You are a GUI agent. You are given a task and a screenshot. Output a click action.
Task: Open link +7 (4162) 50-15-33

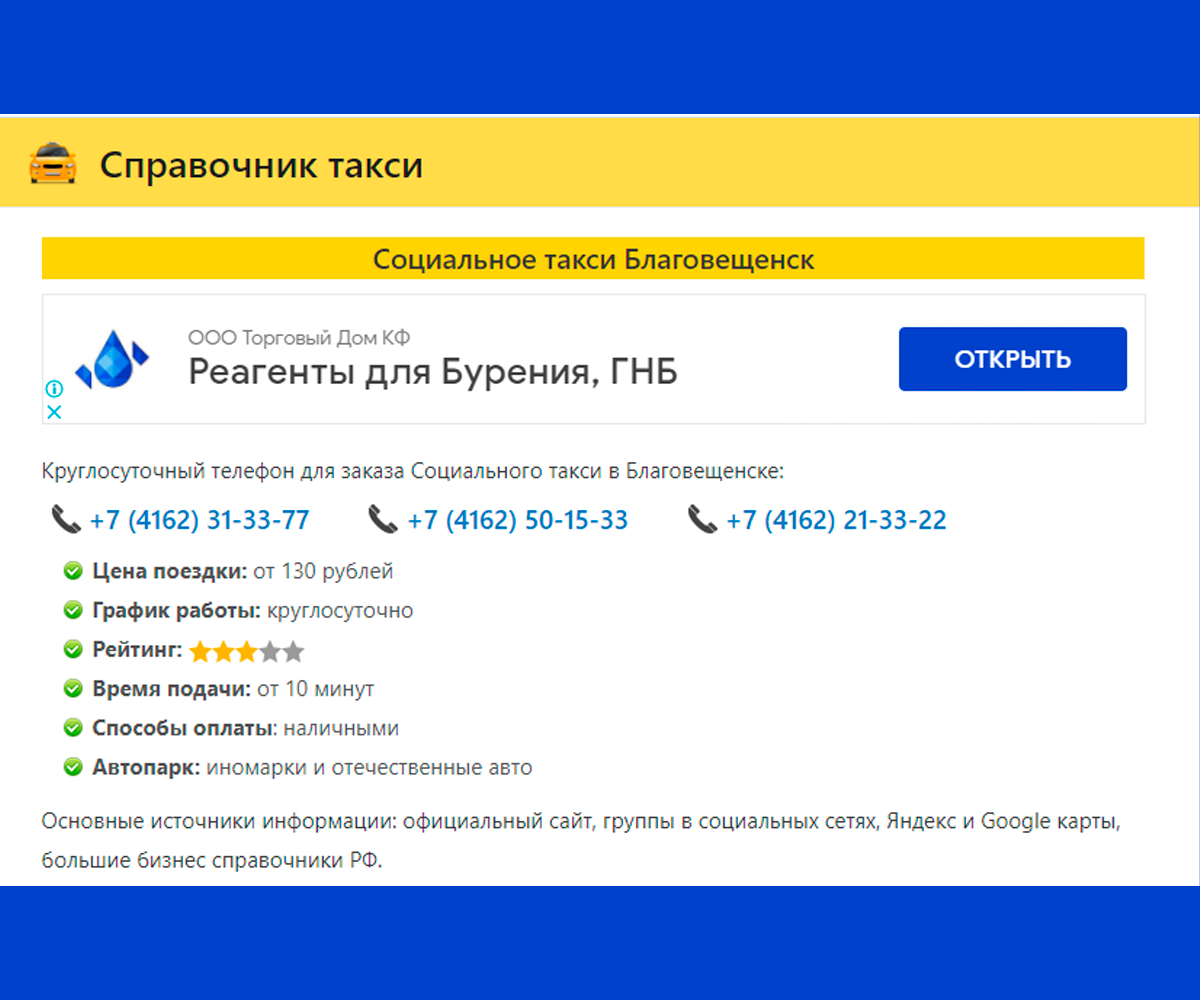[517, 519]
